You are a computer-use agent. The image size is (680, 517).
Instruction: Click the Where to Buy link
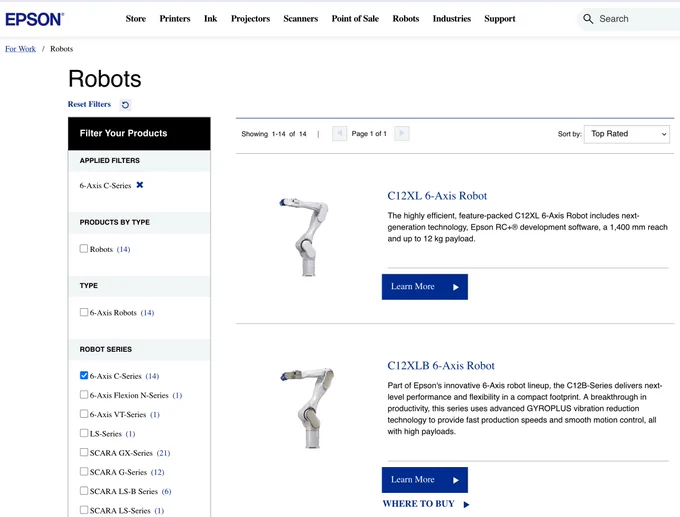pyautogui.click(x=418, y=504)
